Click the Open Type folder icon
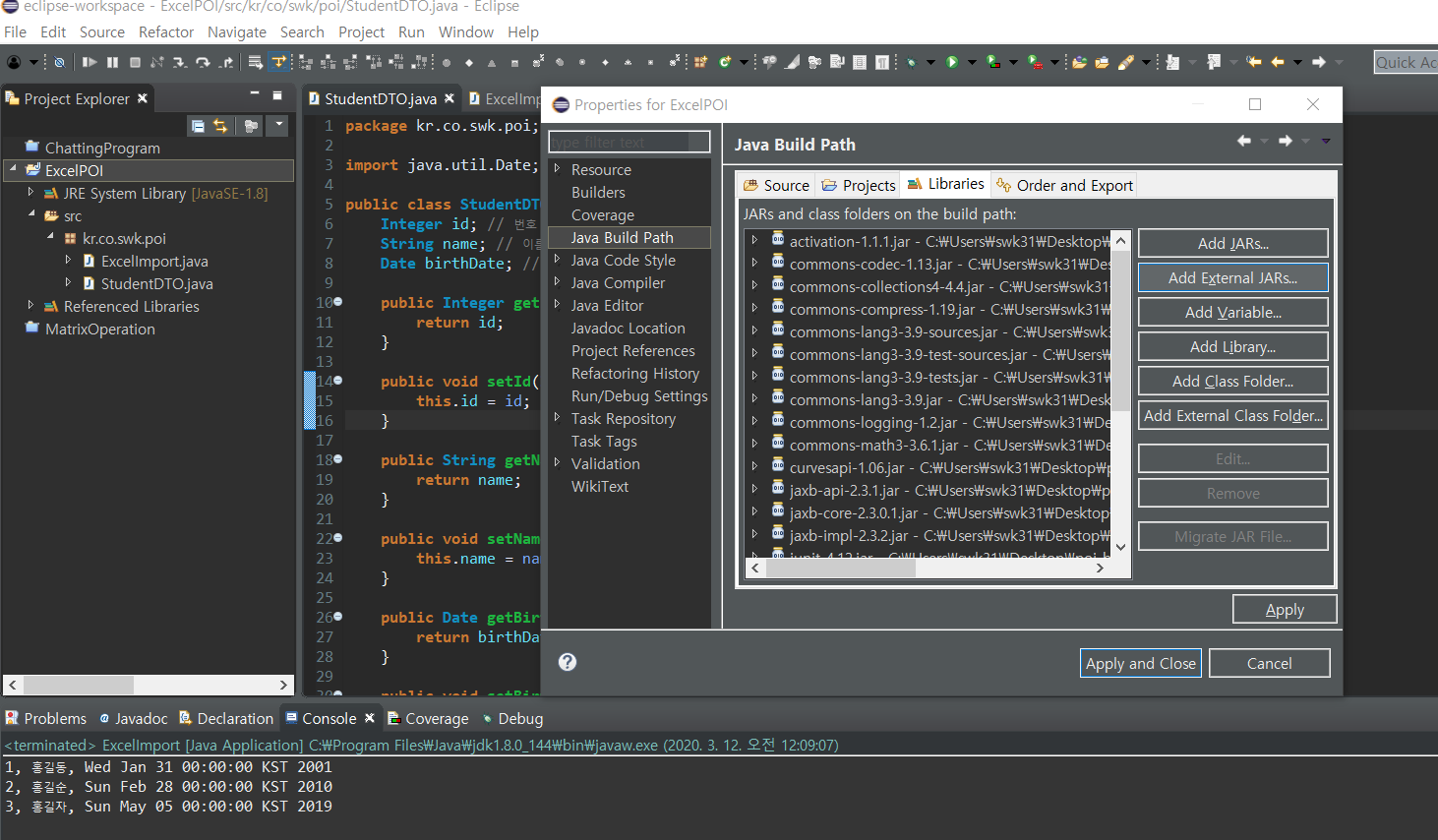1438x840 pixels. point(1079,62)
